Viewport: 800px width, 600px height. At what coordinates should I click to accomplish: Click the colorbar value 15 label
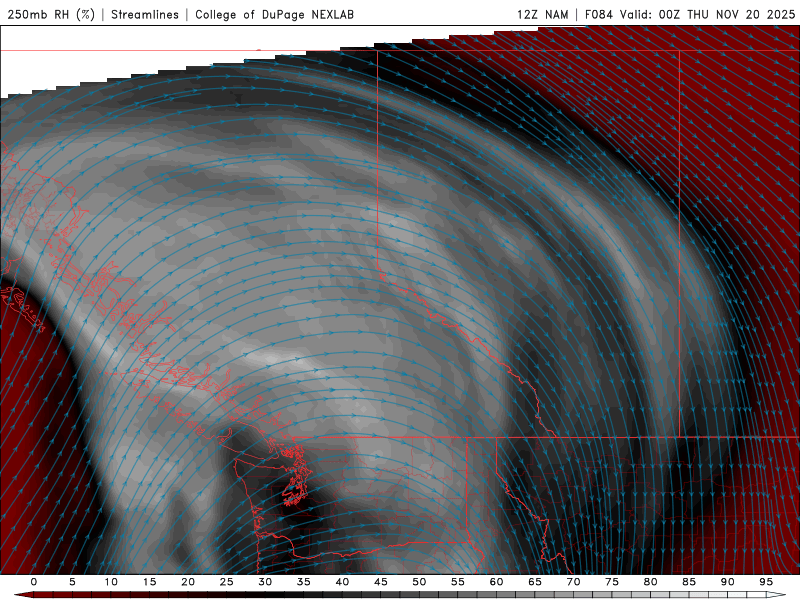point(149,582)
